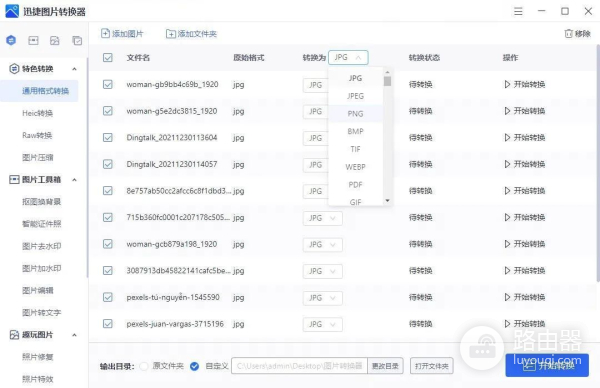
Task: Uncheck the 715b360fc0001c row checkbox
Action: tap(108, 217)
